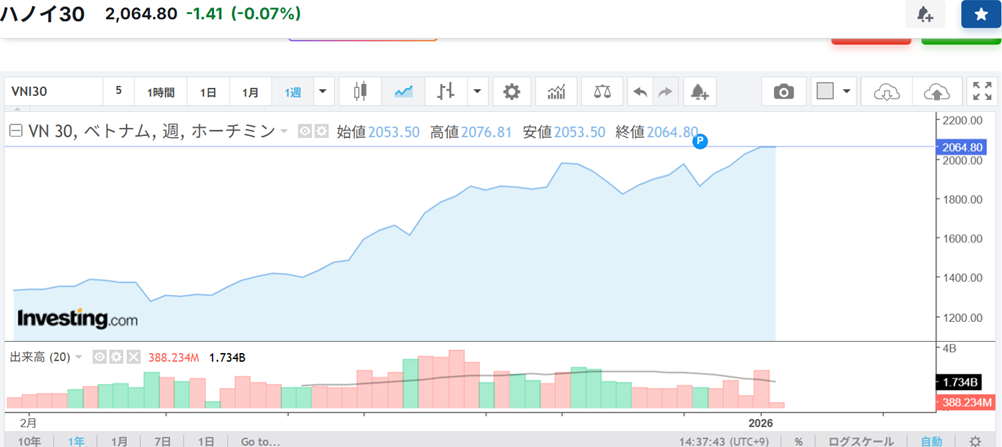Click the cloud upload save icon

(936, 92)
